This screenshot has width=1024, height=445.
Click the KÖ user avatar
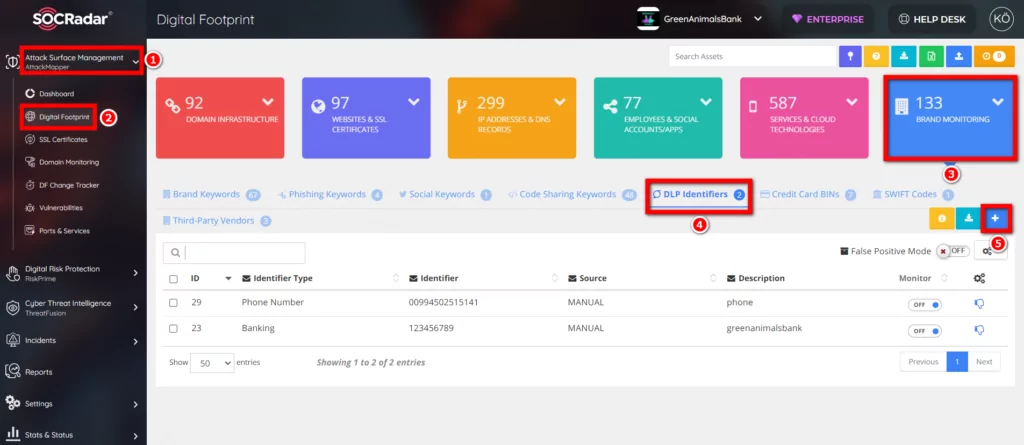click(1000, 19)
